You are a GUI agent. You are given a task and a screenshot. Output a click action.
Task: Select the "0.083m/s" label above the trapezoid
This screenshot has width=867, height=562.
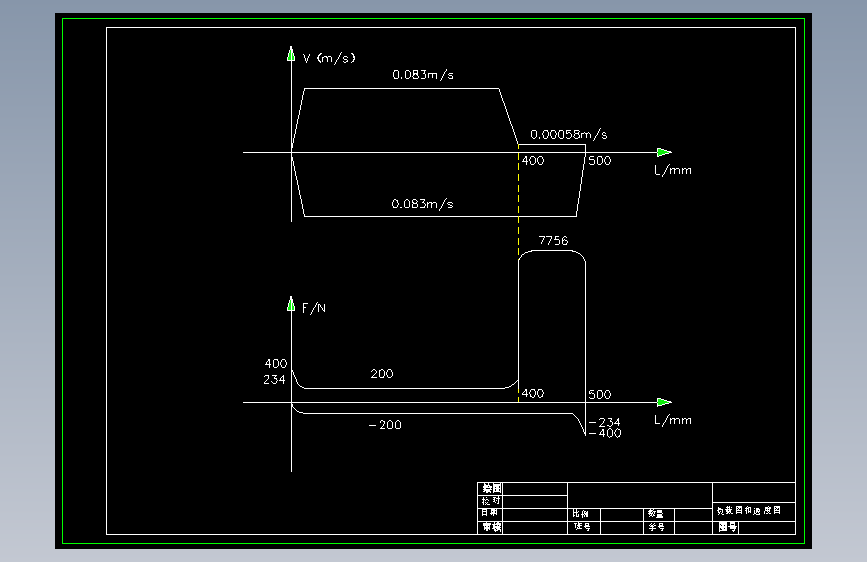tap(423, 75)
